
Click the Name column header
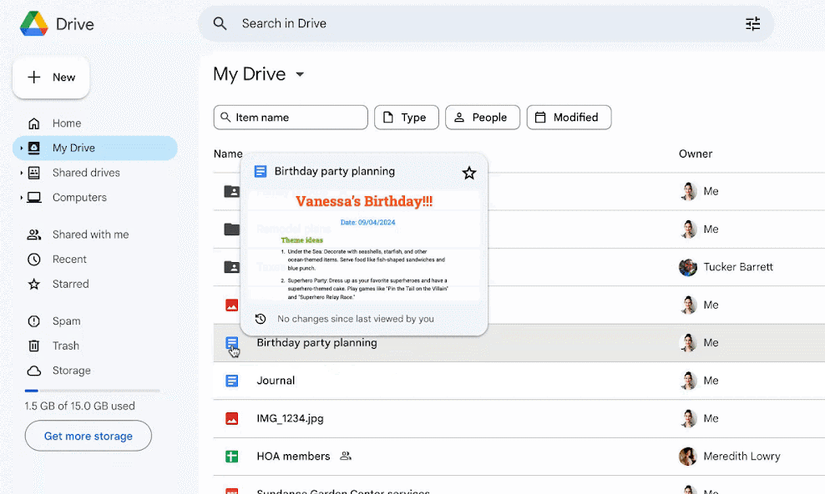coord(228,154)
